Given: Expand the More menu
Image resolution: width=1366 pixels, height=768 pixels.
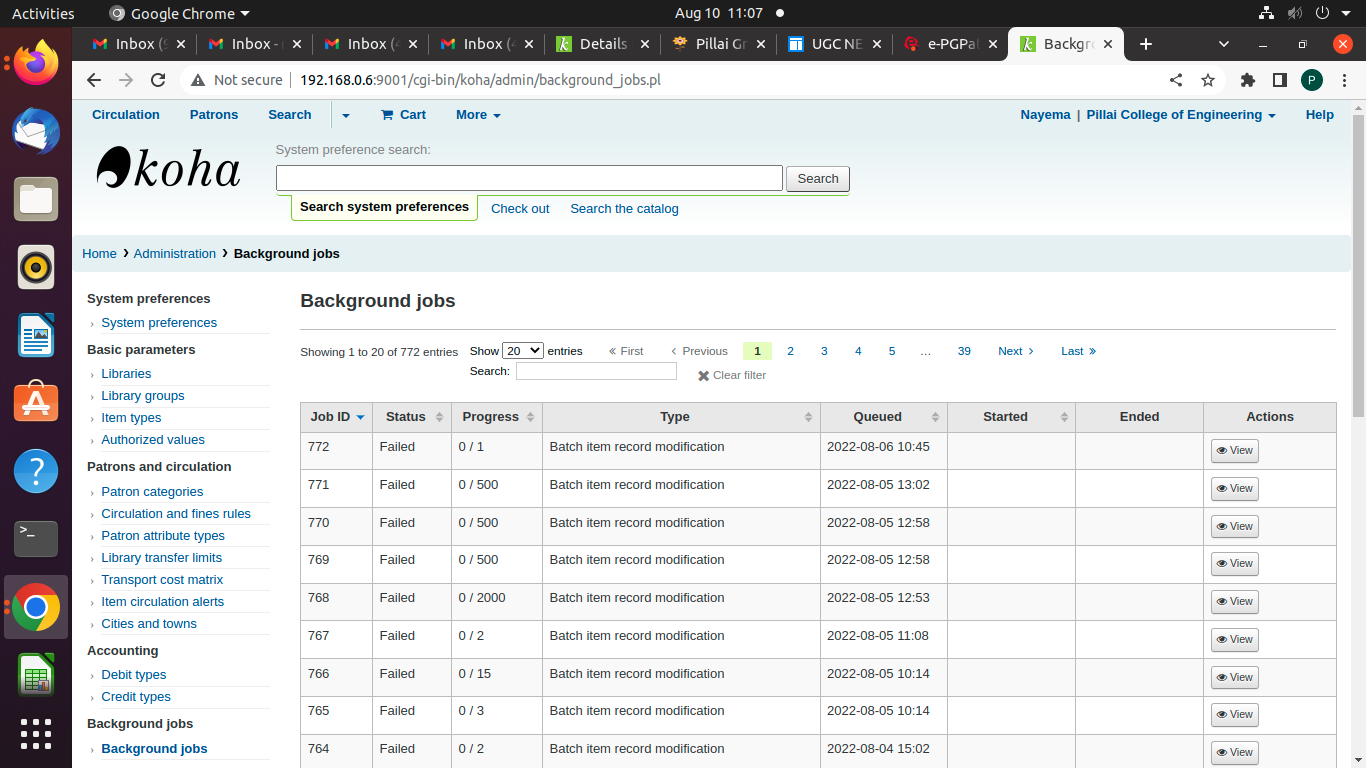Looking at the screenshot, I should [x=478, y=115].
